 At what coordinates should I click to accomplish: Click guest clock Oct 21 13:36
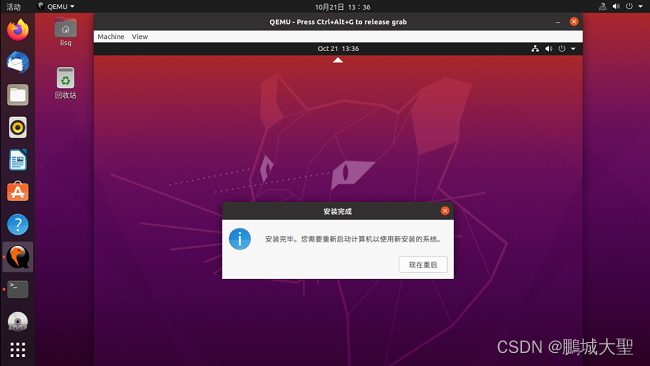(x=338, y=48)
